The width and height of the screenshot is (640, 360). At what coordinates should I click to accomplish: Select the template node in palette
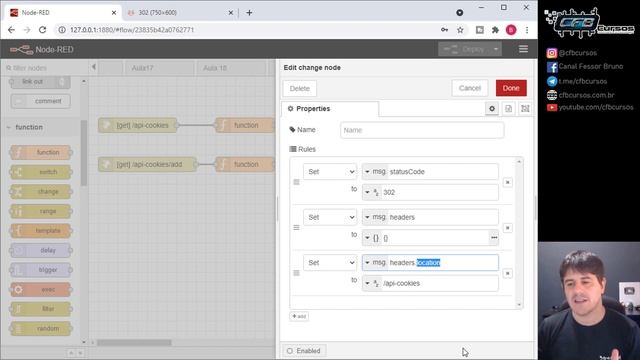41,231
